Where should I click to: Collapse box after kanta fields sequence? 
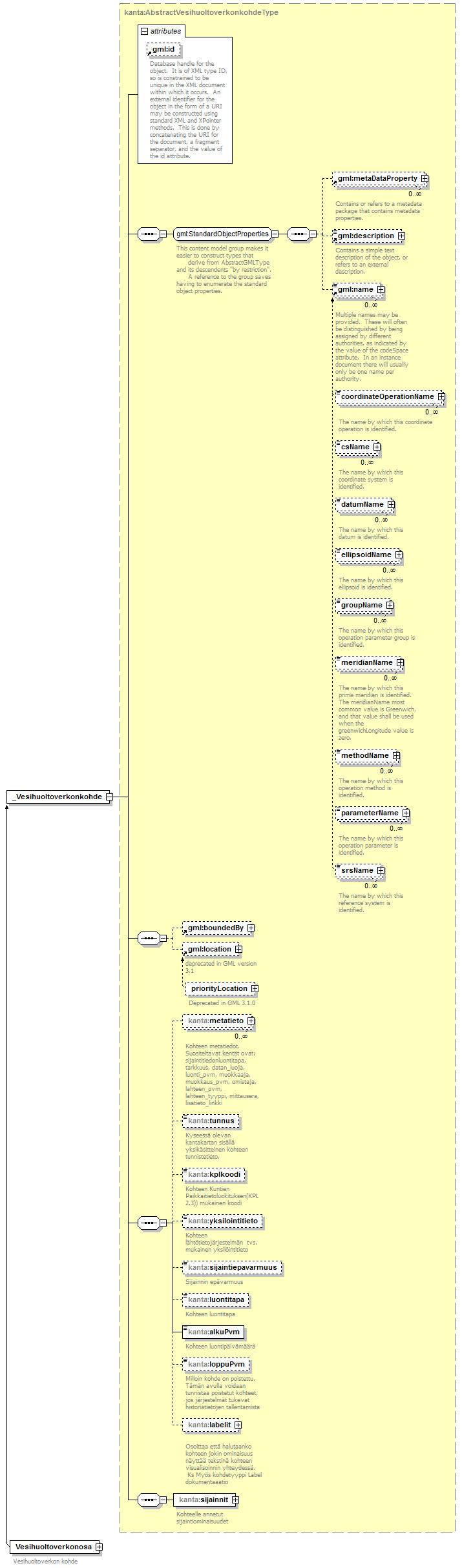163,1222
